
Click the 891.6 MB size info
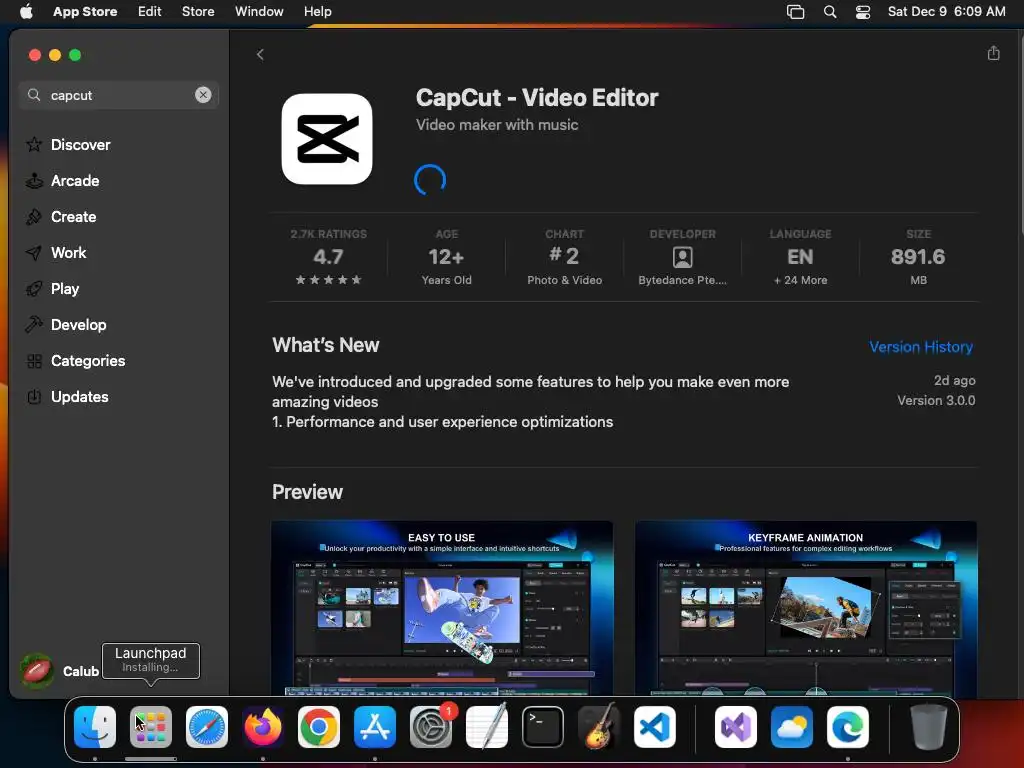918,257
